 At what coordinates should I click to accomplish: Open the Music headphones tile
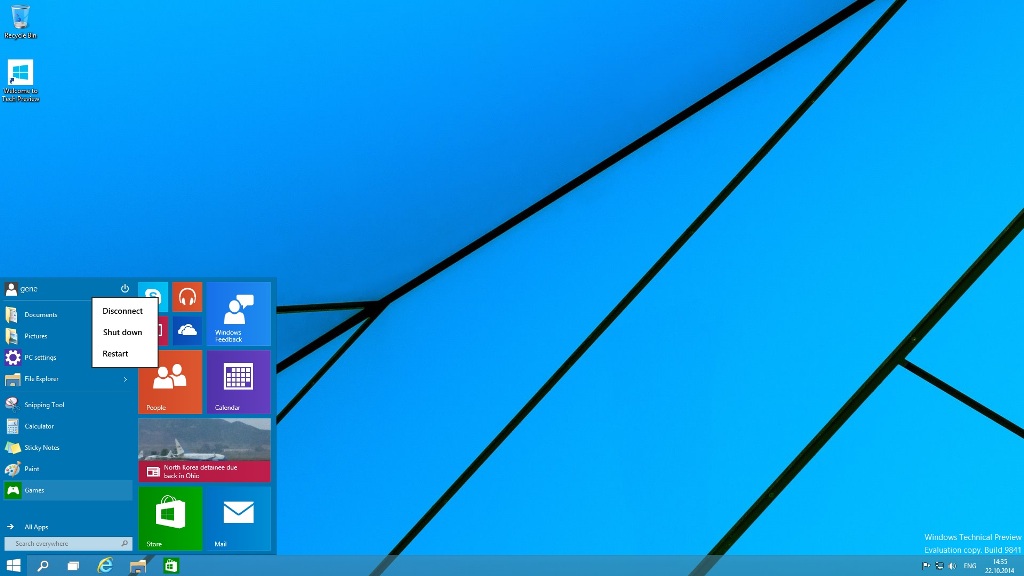pyautogui.click(x=187, y=296)
